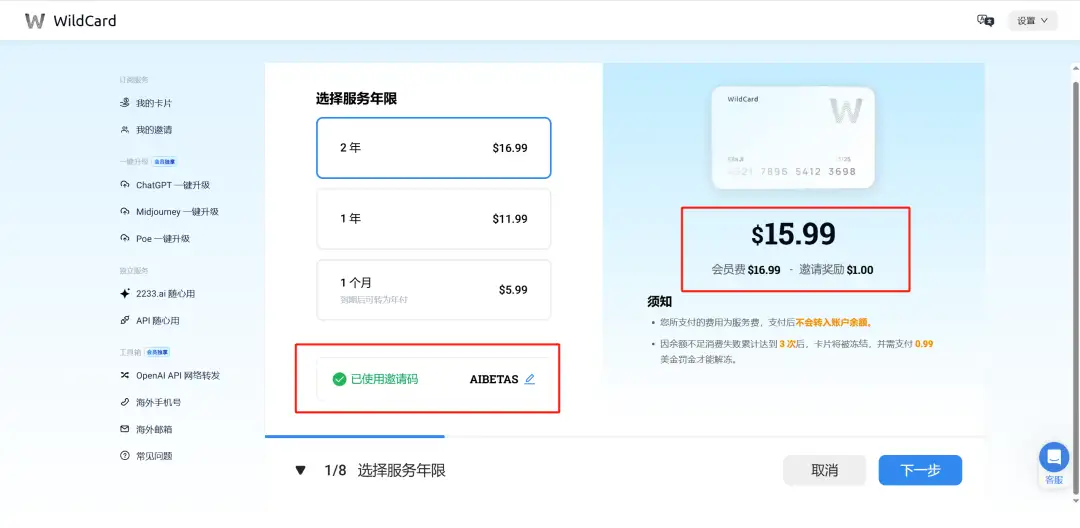Click the WildCard logo icon
This screenshot has width=1080, height=528.
coord(34,21)
